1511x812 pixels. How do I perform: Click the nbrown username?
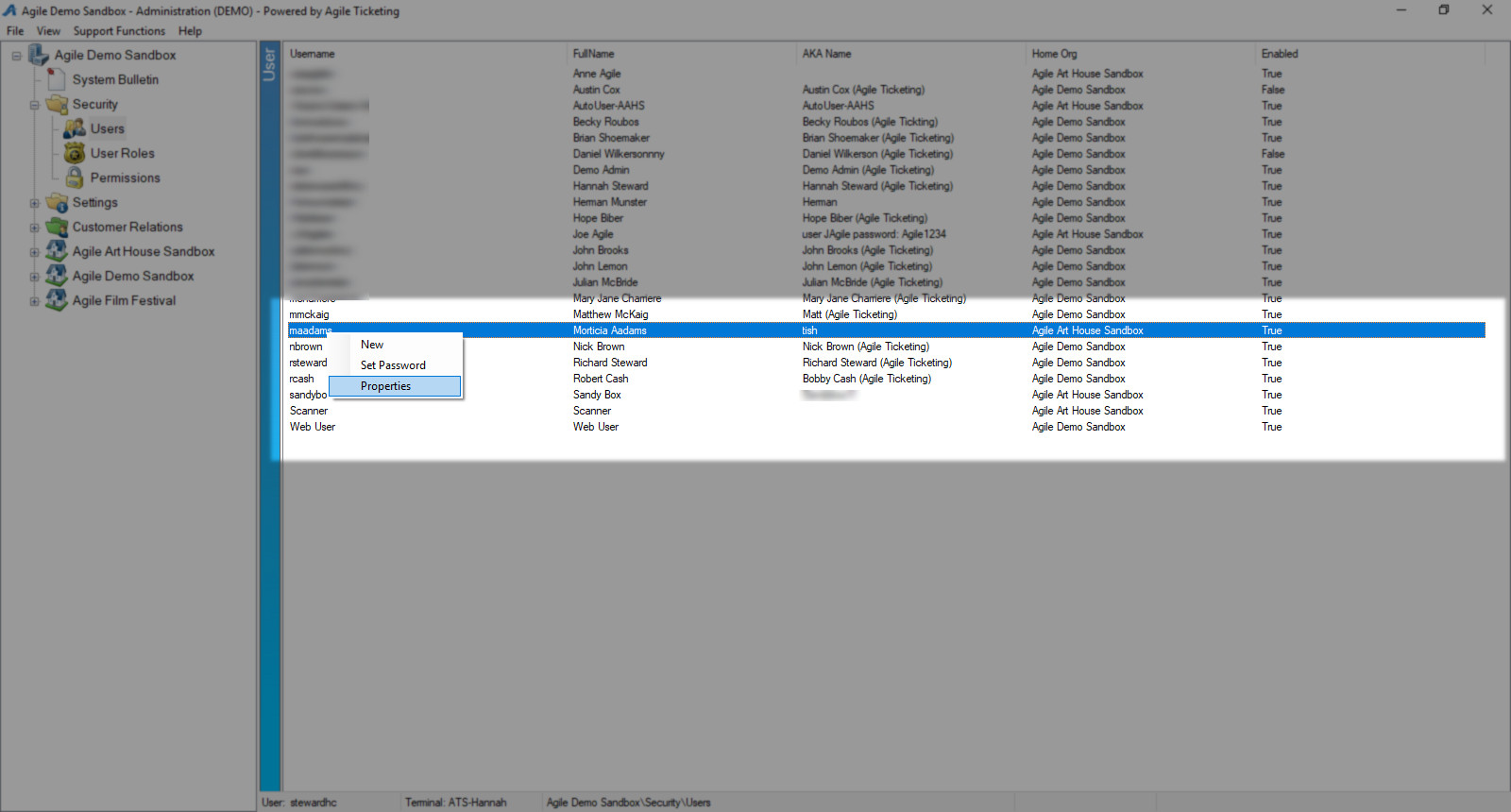click(306, 347)
